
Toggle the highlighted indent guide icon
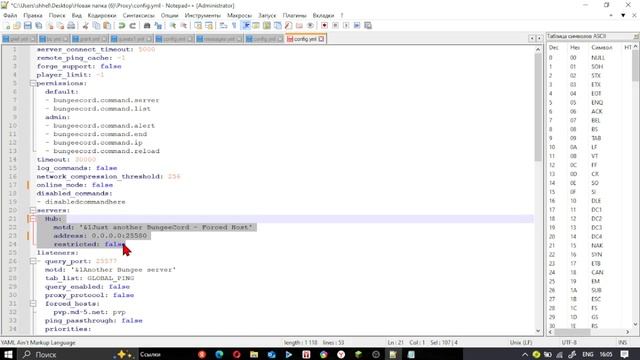pos(246,26)
